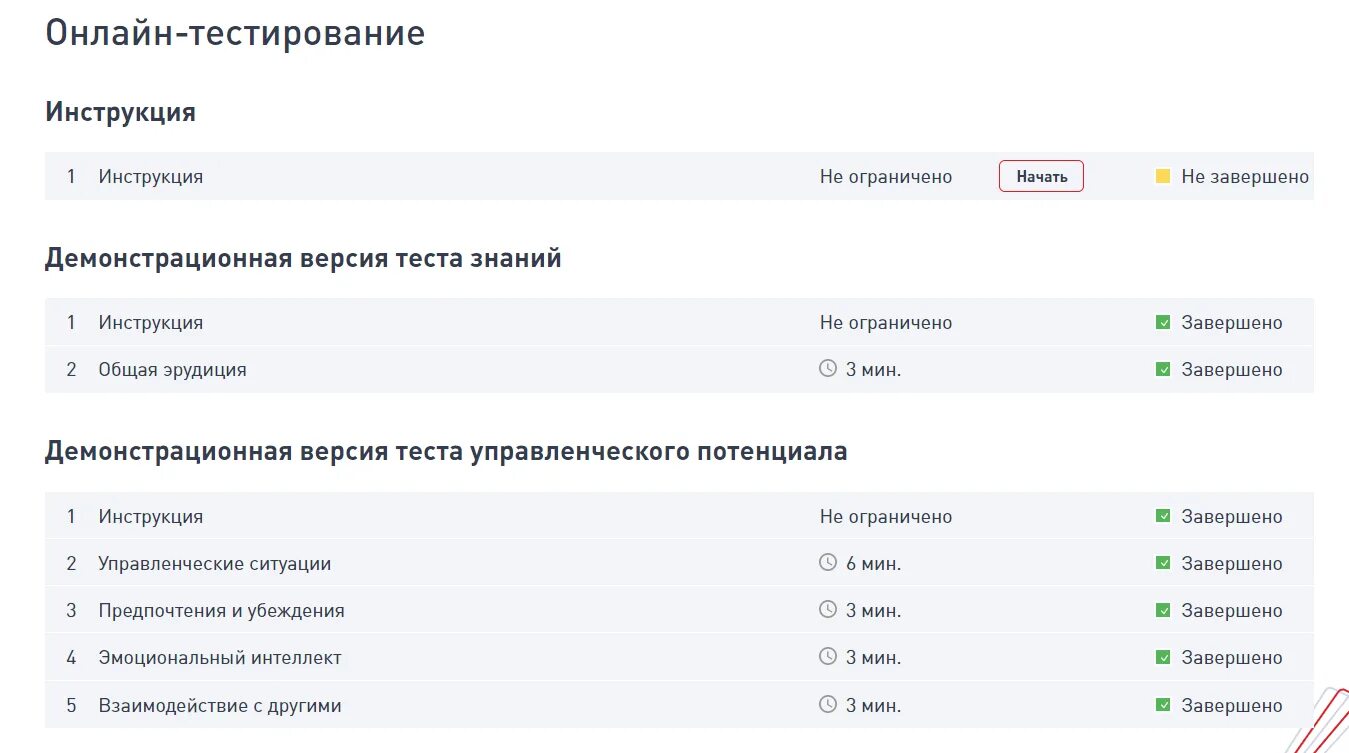Click the clock icon for Взаимодействие с другими
The image size is (1349, 753).
pyautogui.click(x=828, y=705)
